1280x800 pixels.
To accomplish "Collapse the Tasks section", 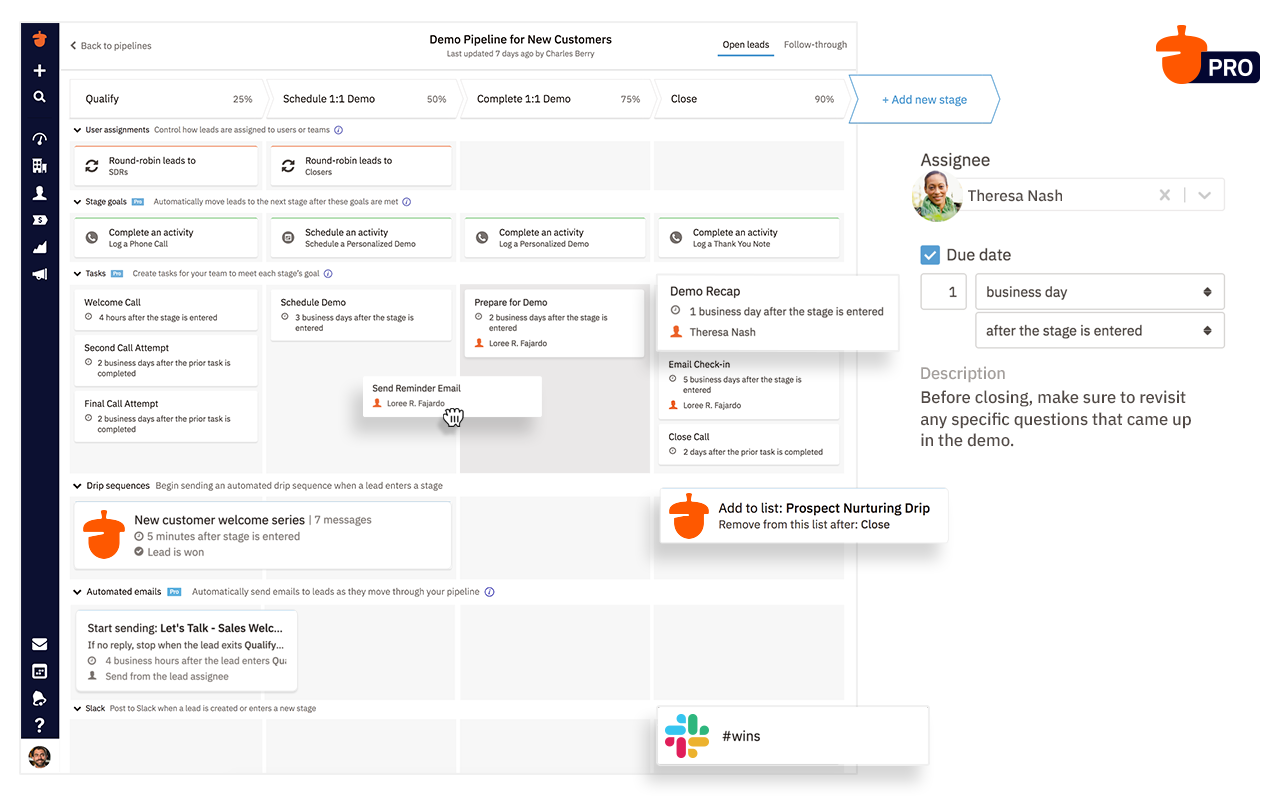I will (x=78, y=274).
